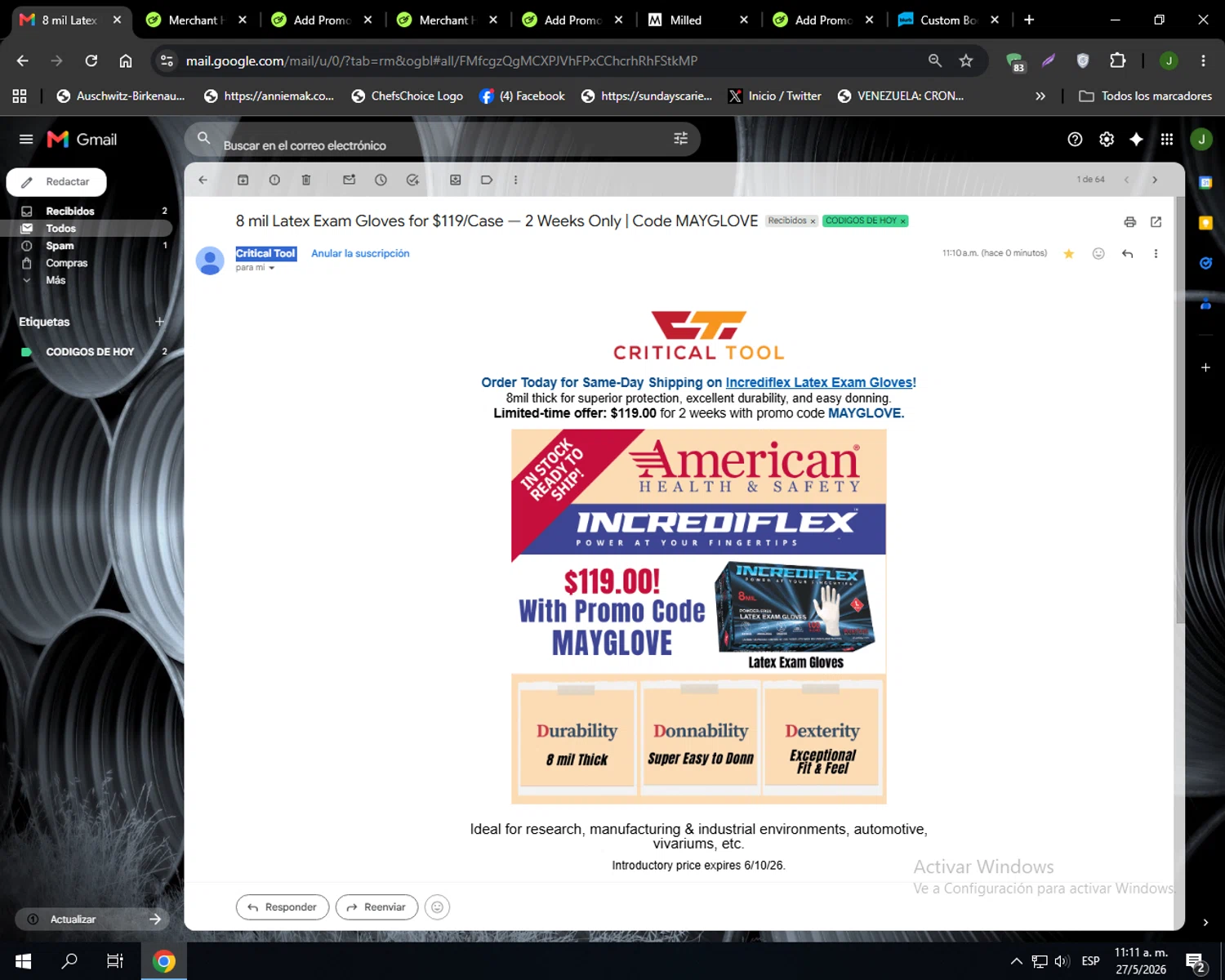Show older email arrow
Viewport: 1225px width, 980px height.
click(1155, 180)
